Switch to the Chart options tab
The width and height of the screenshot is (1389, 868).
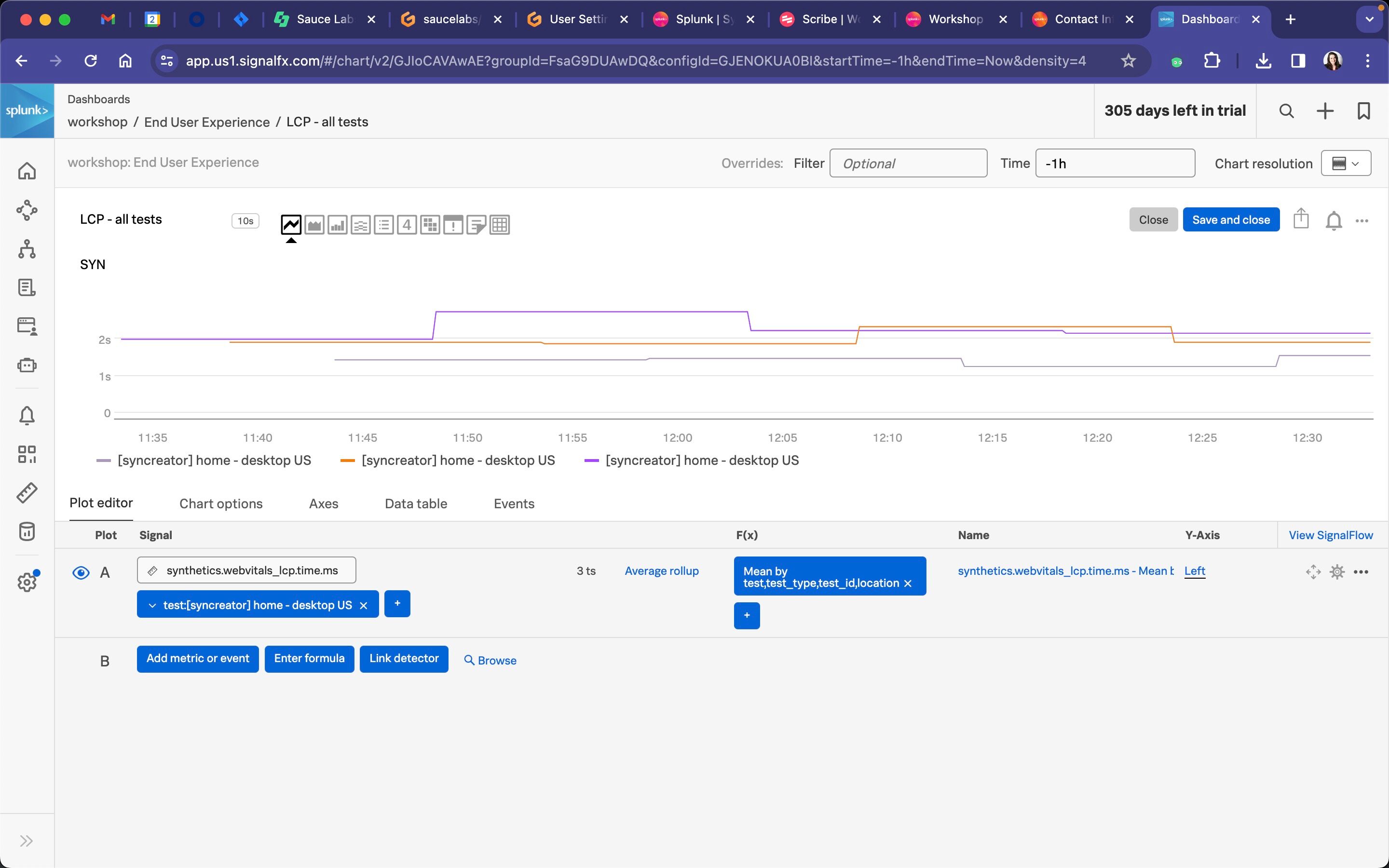pos(221,503)
